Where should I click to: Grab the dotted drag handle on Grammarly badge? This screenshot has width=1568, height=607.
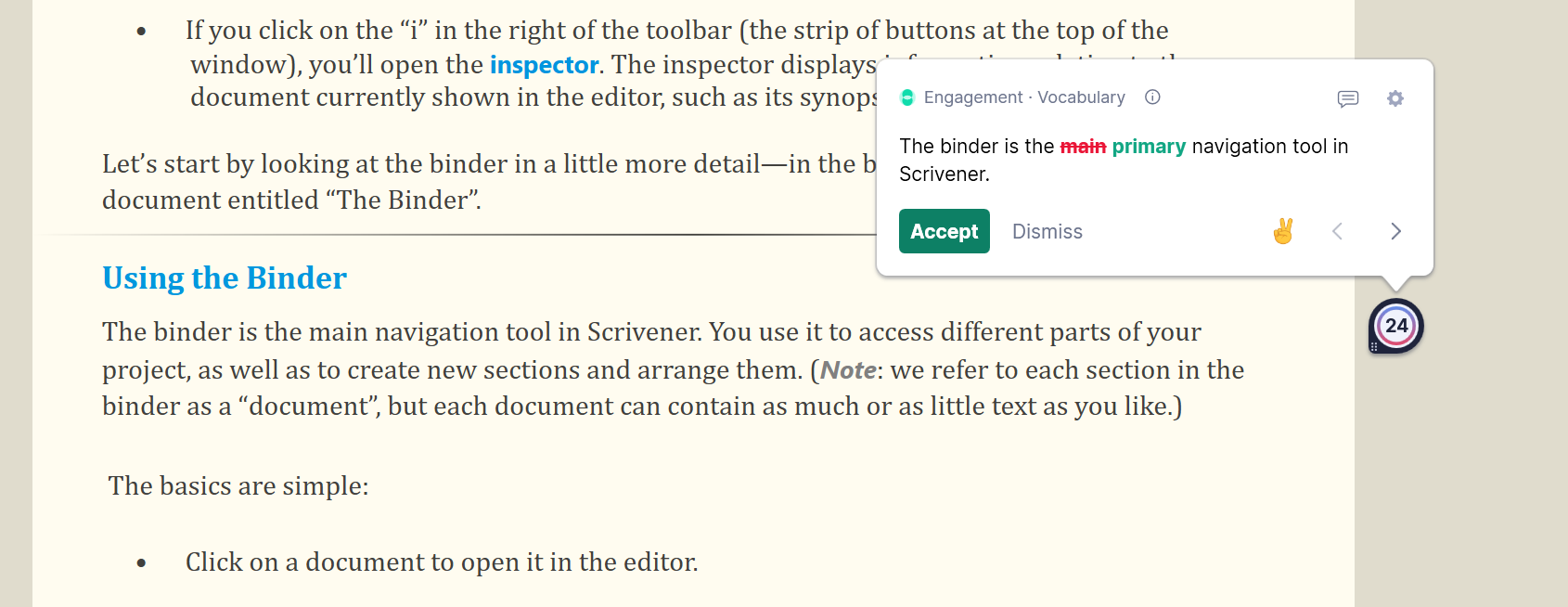coord(1374,346)
